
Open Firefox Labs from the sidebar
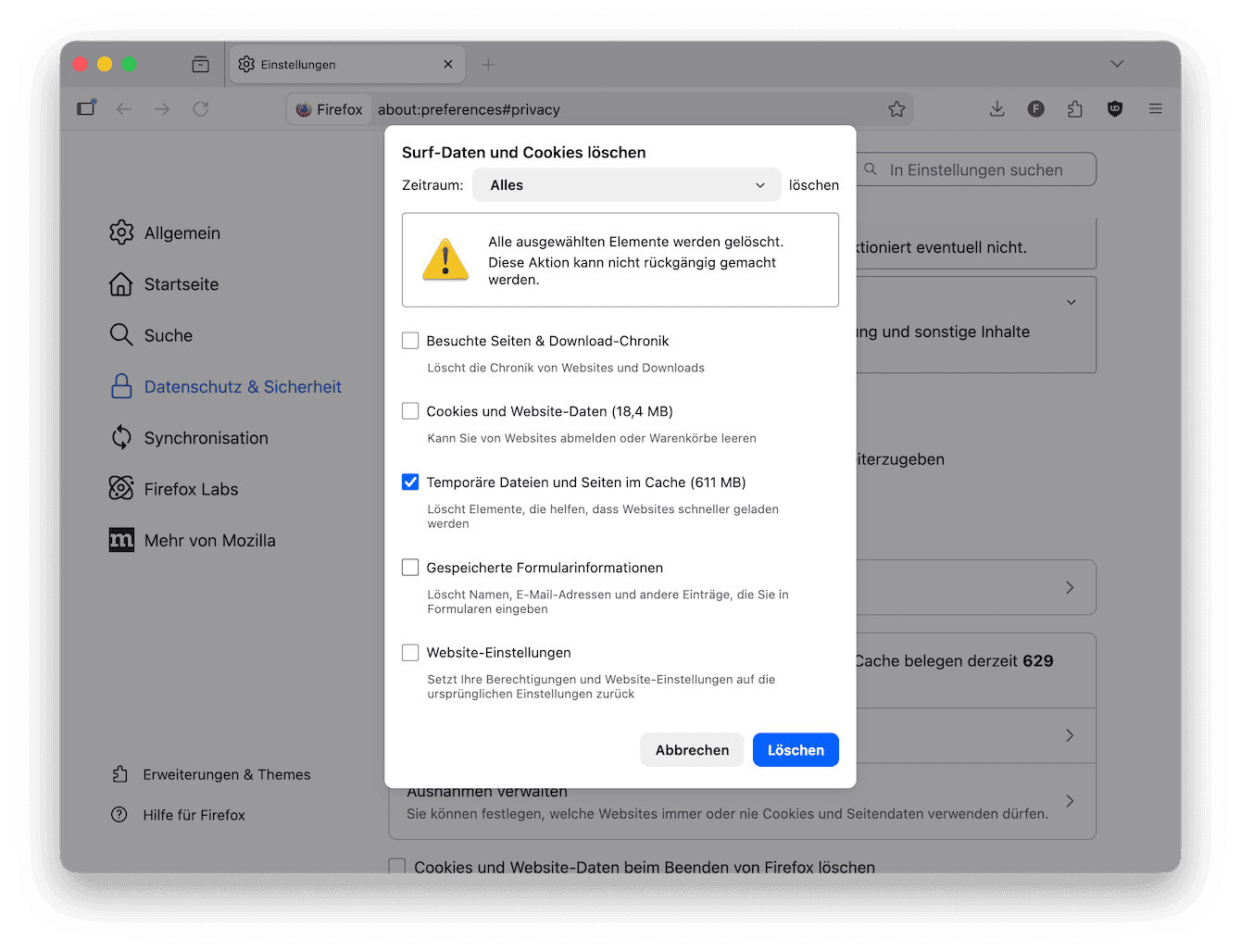[121, 488]
